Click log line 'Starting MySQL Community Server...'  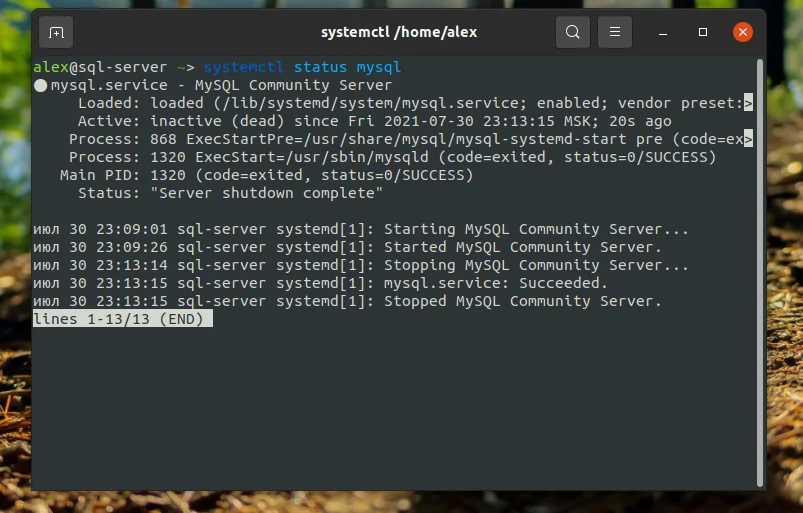tap(361, 229)
